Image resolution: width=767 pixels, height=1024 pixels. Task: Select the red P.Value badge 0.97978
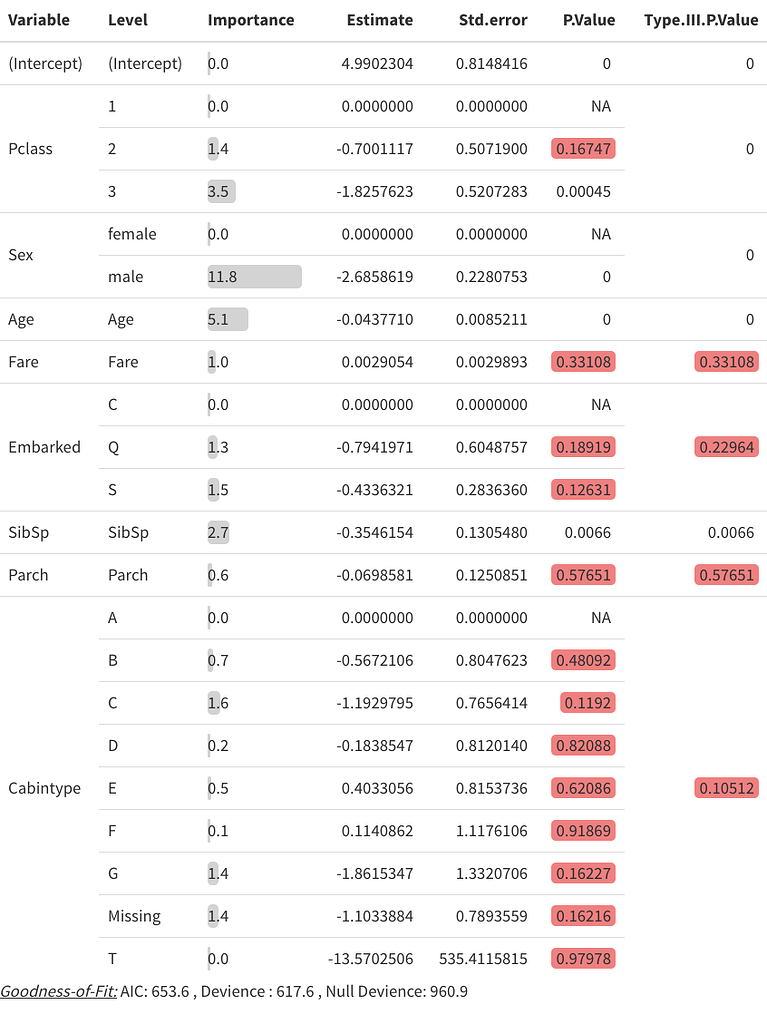point(583,959)
